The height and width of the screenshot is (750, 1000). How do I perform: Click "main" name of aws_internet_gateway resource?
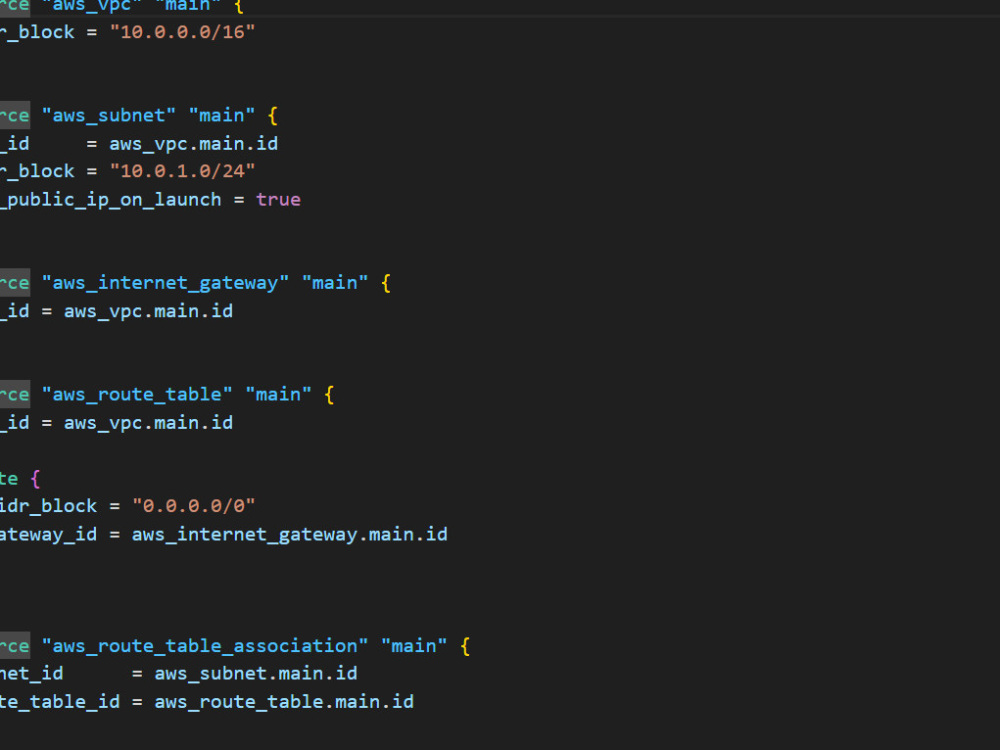pos(335,283)
